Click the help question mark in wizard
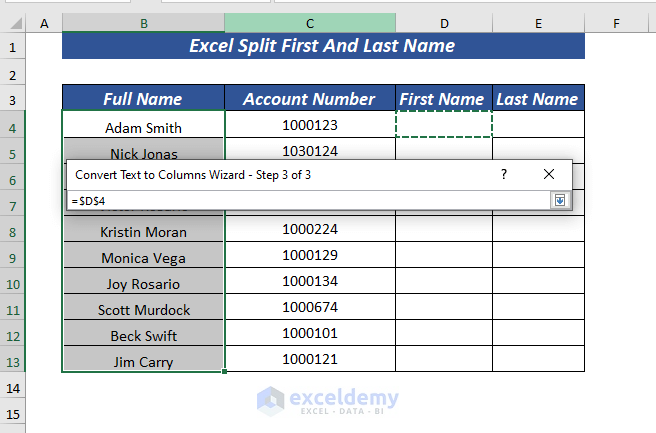 coord(504,174)
